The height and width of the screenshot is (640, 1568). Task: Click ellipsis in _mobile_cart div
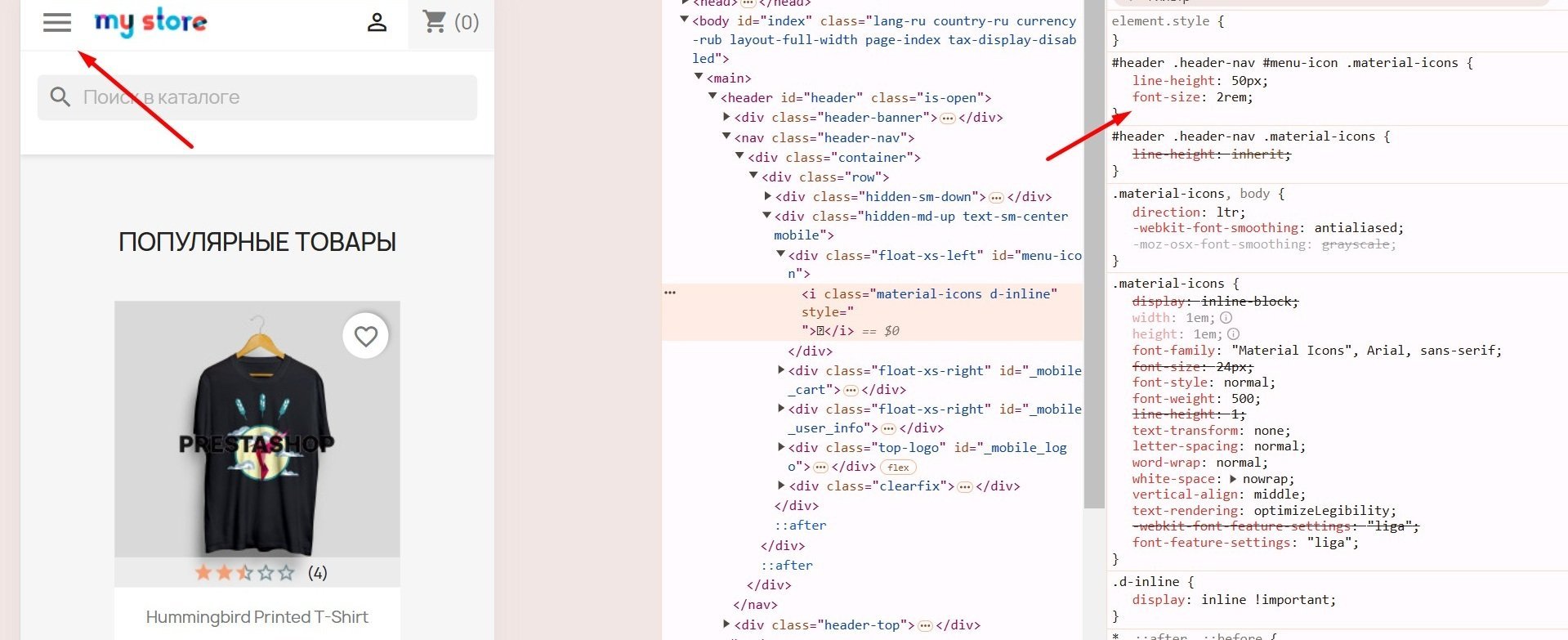pos(851,390)
